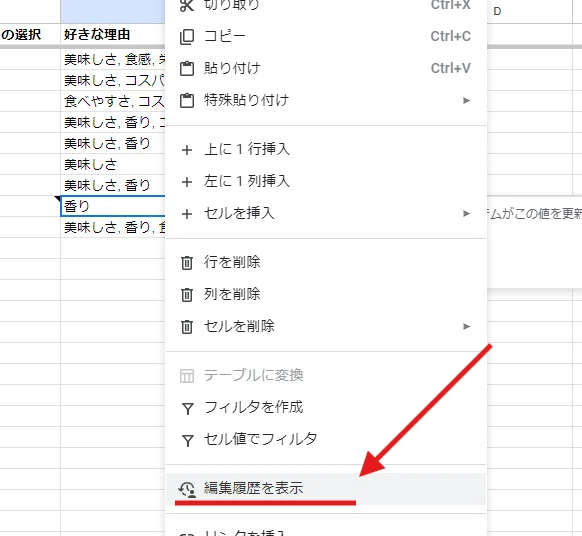Click the funnel icon beside セル値でフィルタ

(187, 441)
